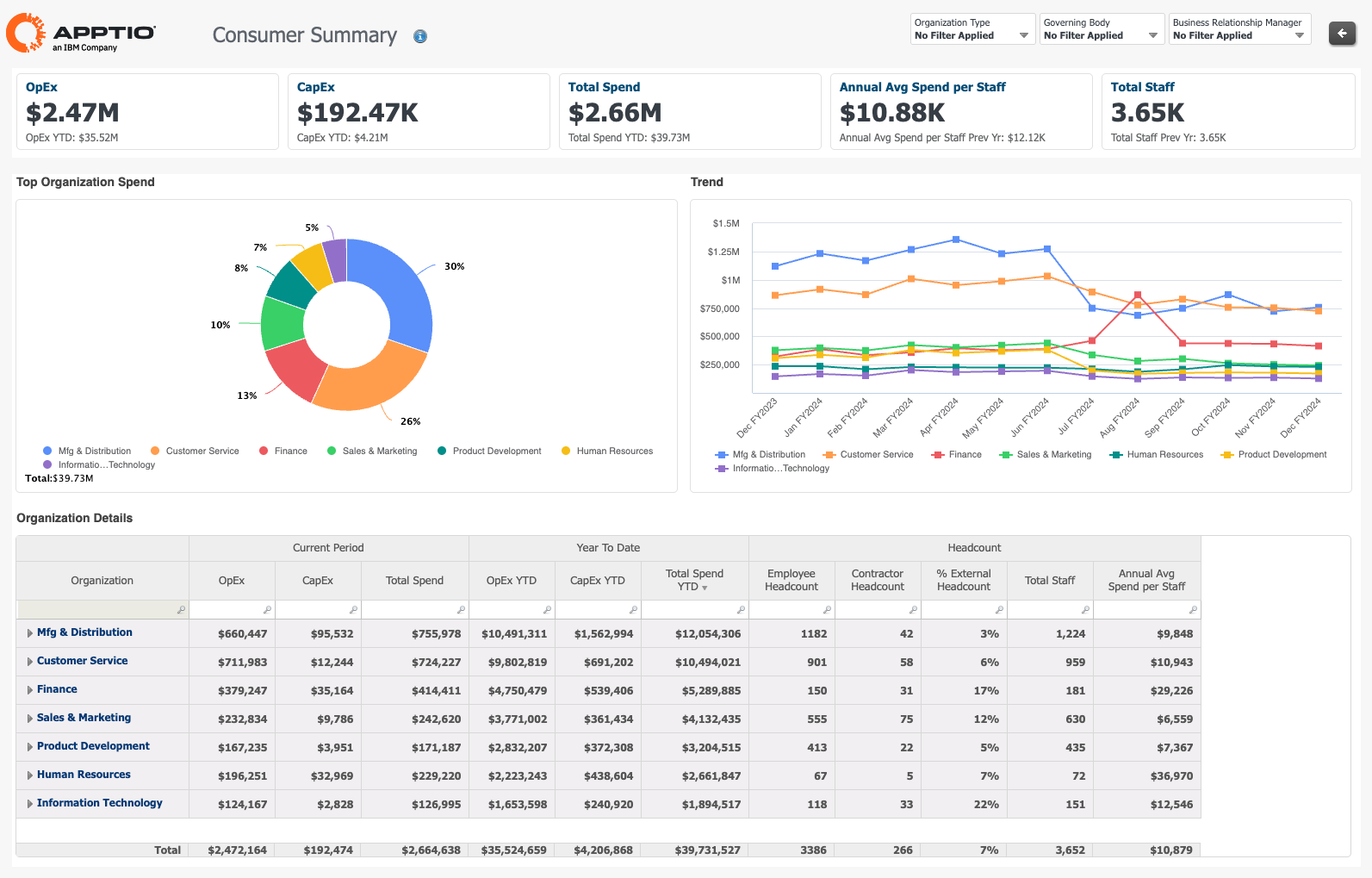Open the Governing Body filter dropdown
1372x878 pixels.
tap(1102, 29)
